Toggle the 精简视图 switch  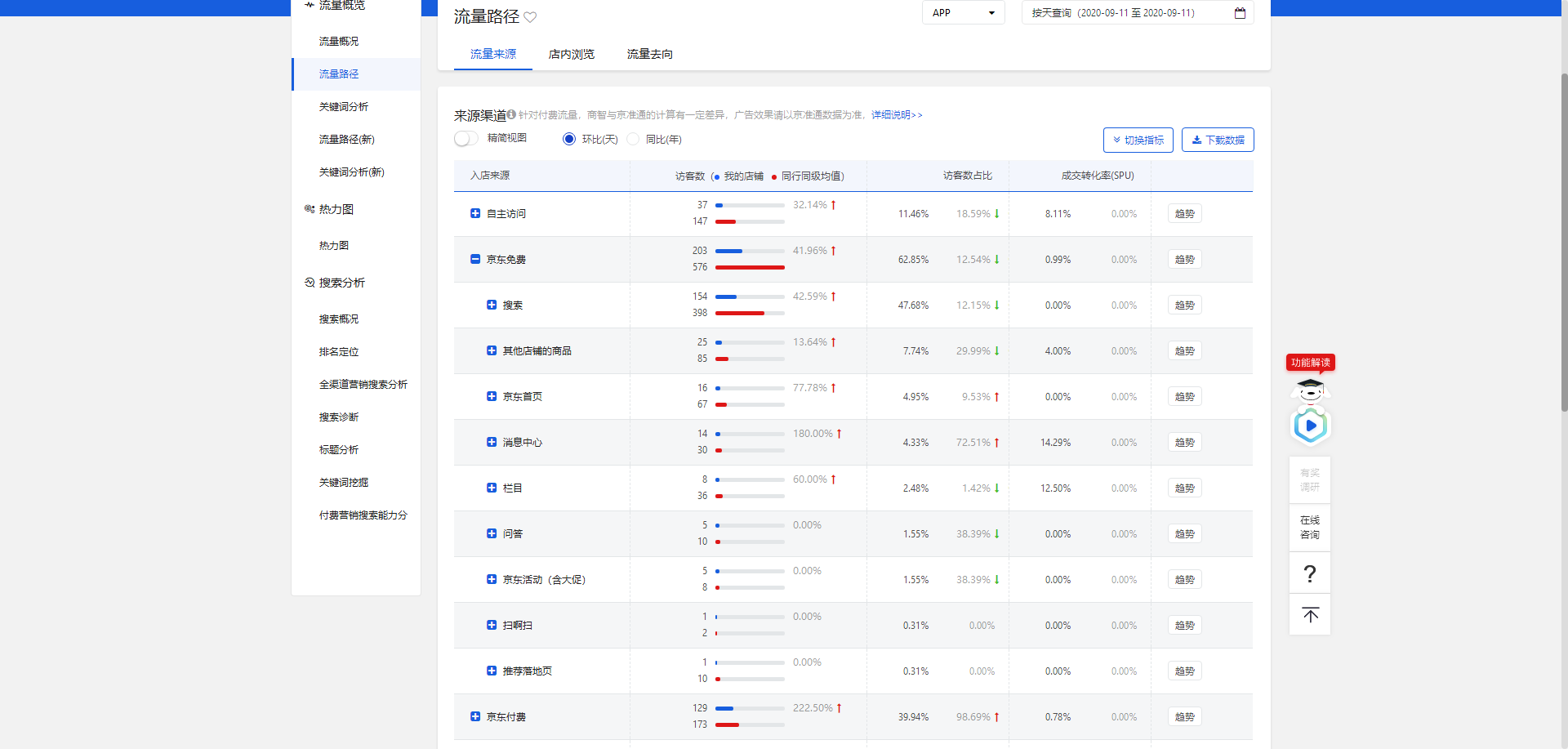(x=465, y=139)
